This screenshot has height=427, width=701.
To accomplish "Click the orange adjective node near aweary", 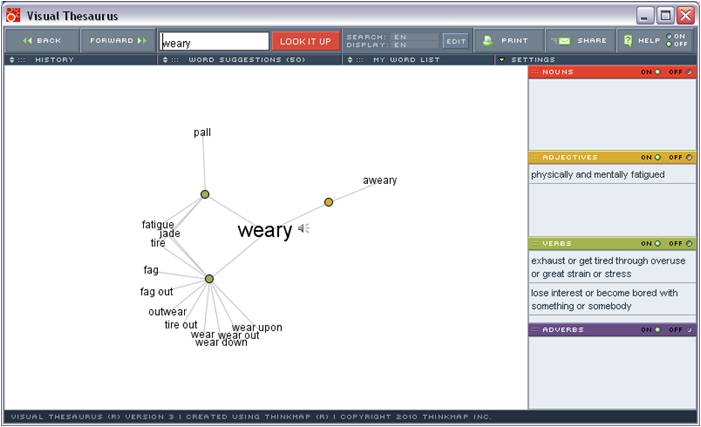I will (x=328, y=202).
